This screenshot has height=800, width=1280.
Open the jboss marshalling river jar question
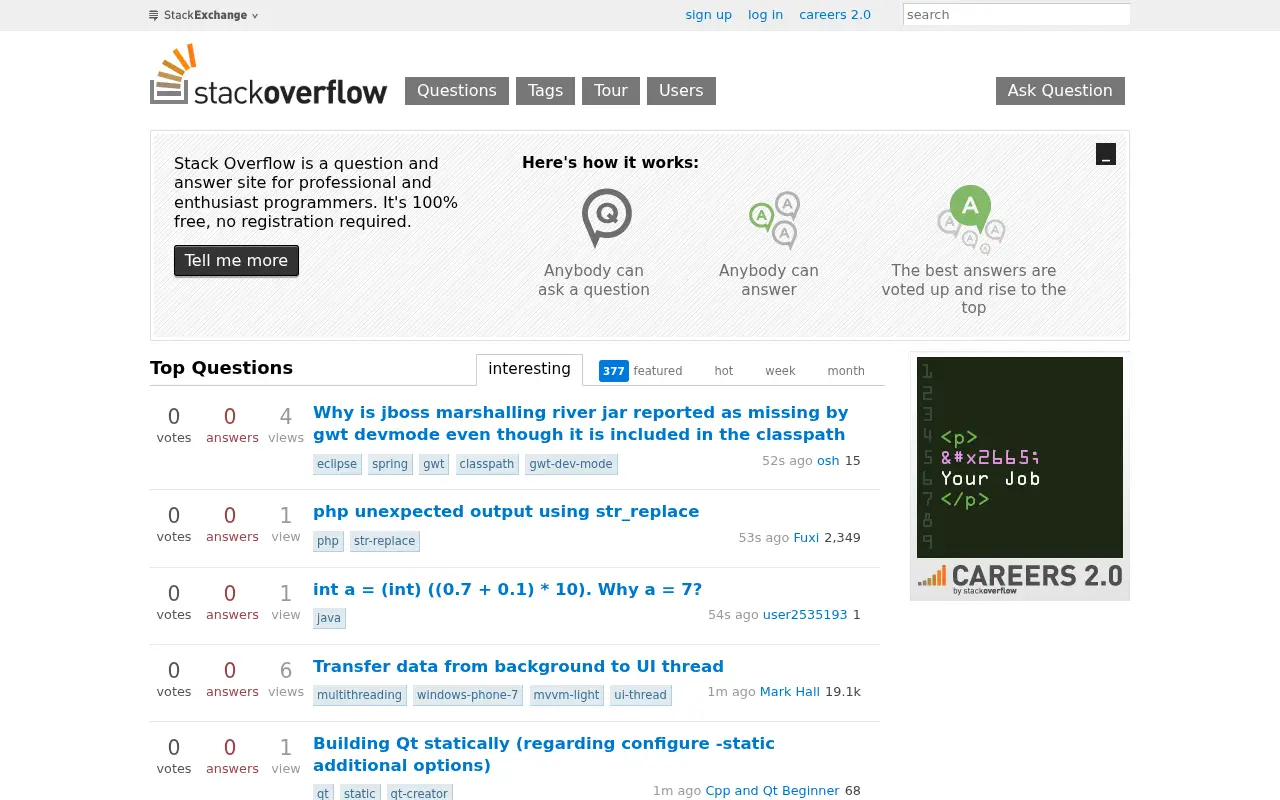580,423
